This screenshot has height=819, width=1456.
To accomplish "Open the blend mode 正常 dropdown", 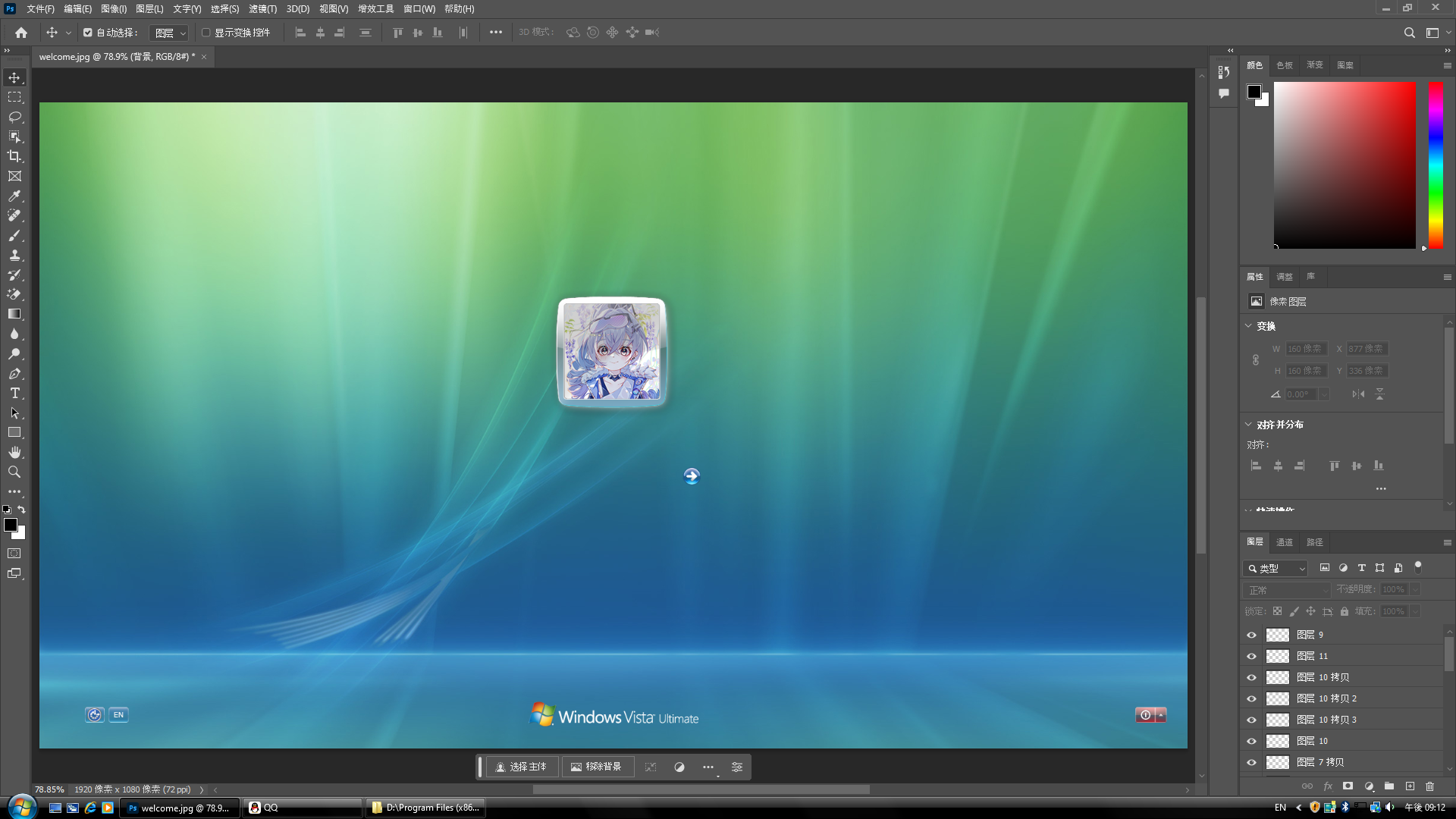I will pos(1287,590).
